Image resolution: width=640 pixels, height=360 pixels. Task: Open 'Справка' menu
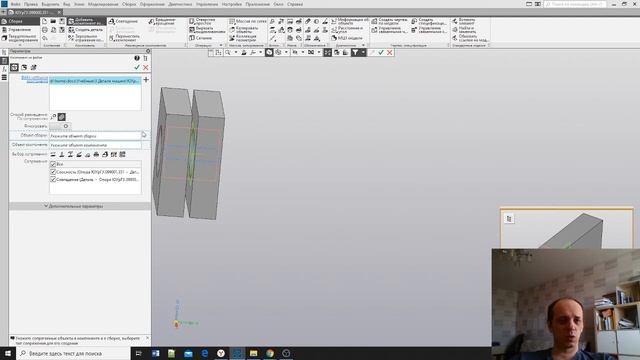(295, 4)
